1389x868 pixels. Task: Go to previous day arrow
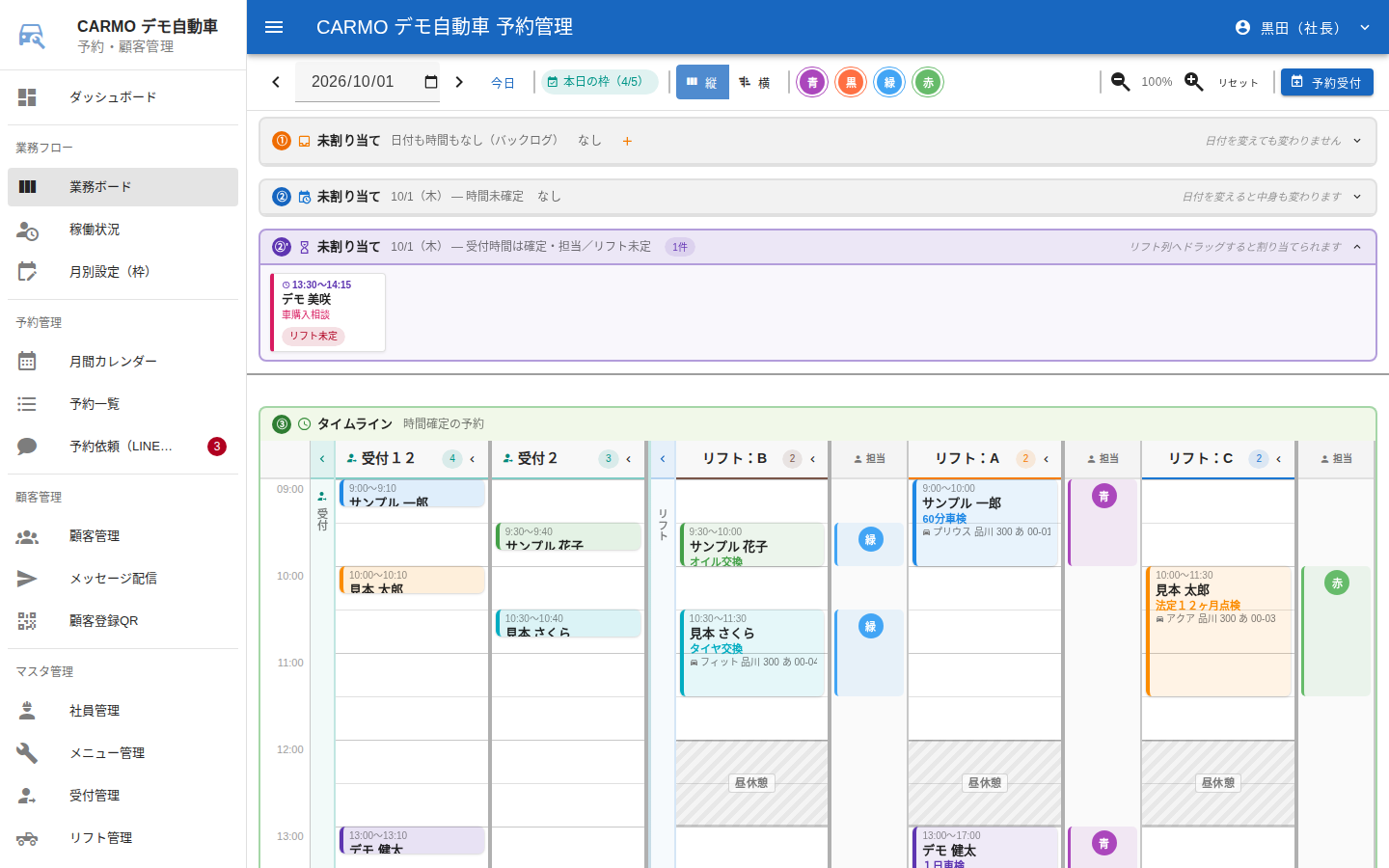coord(276,82)
